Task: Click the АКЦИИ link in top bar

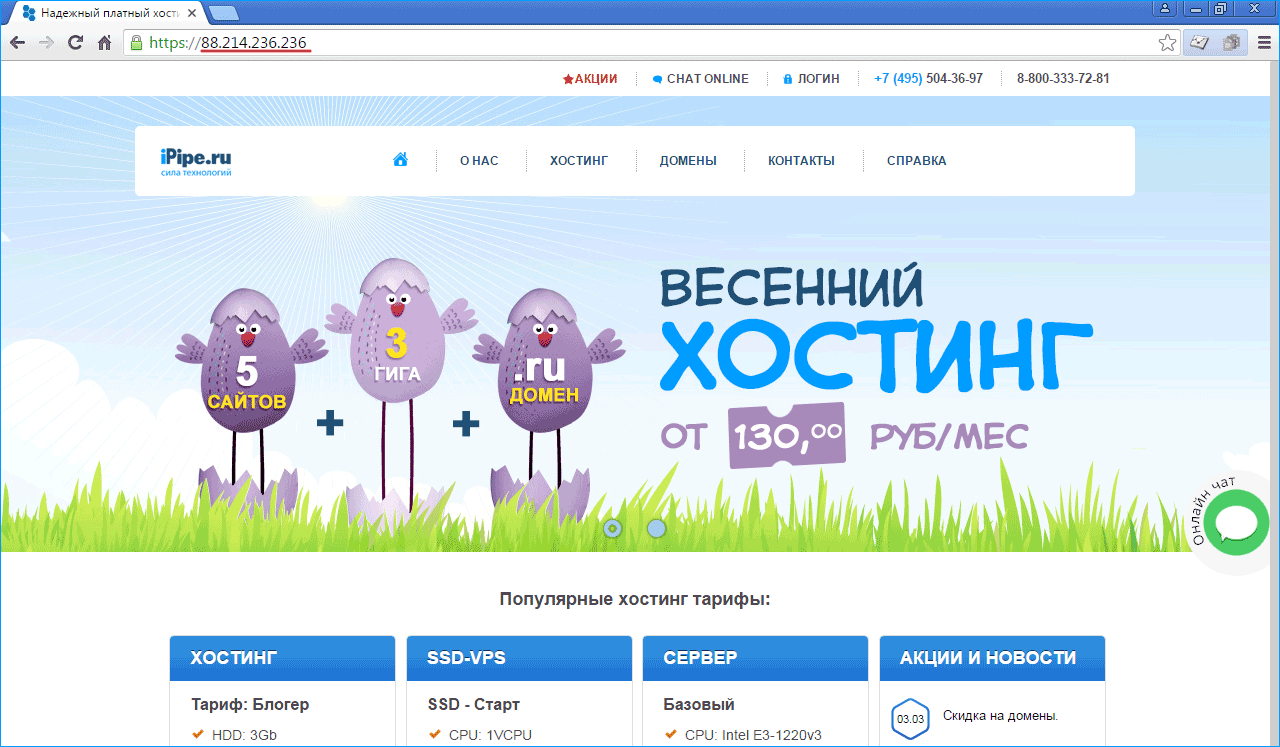Action: click(590, 79)
